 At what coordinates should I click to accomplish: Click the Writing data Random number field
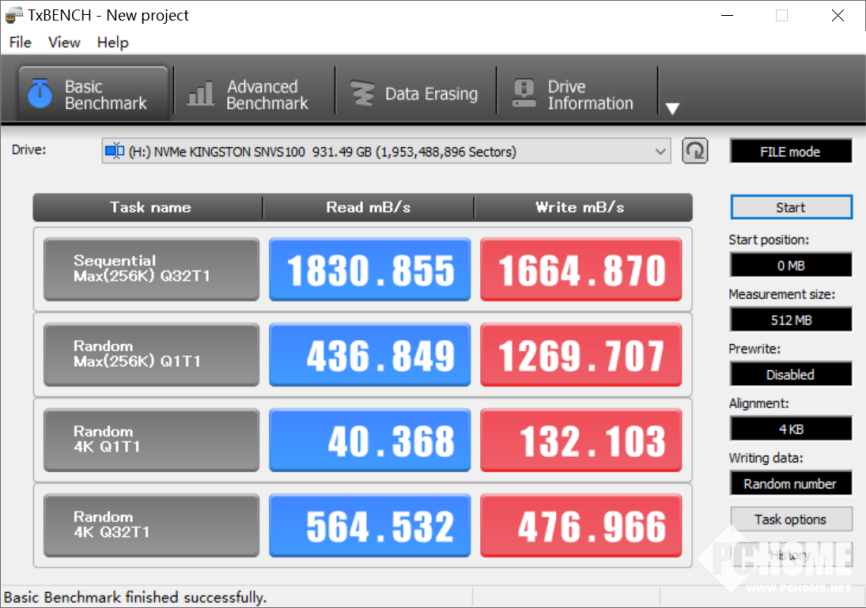point(790,483)
